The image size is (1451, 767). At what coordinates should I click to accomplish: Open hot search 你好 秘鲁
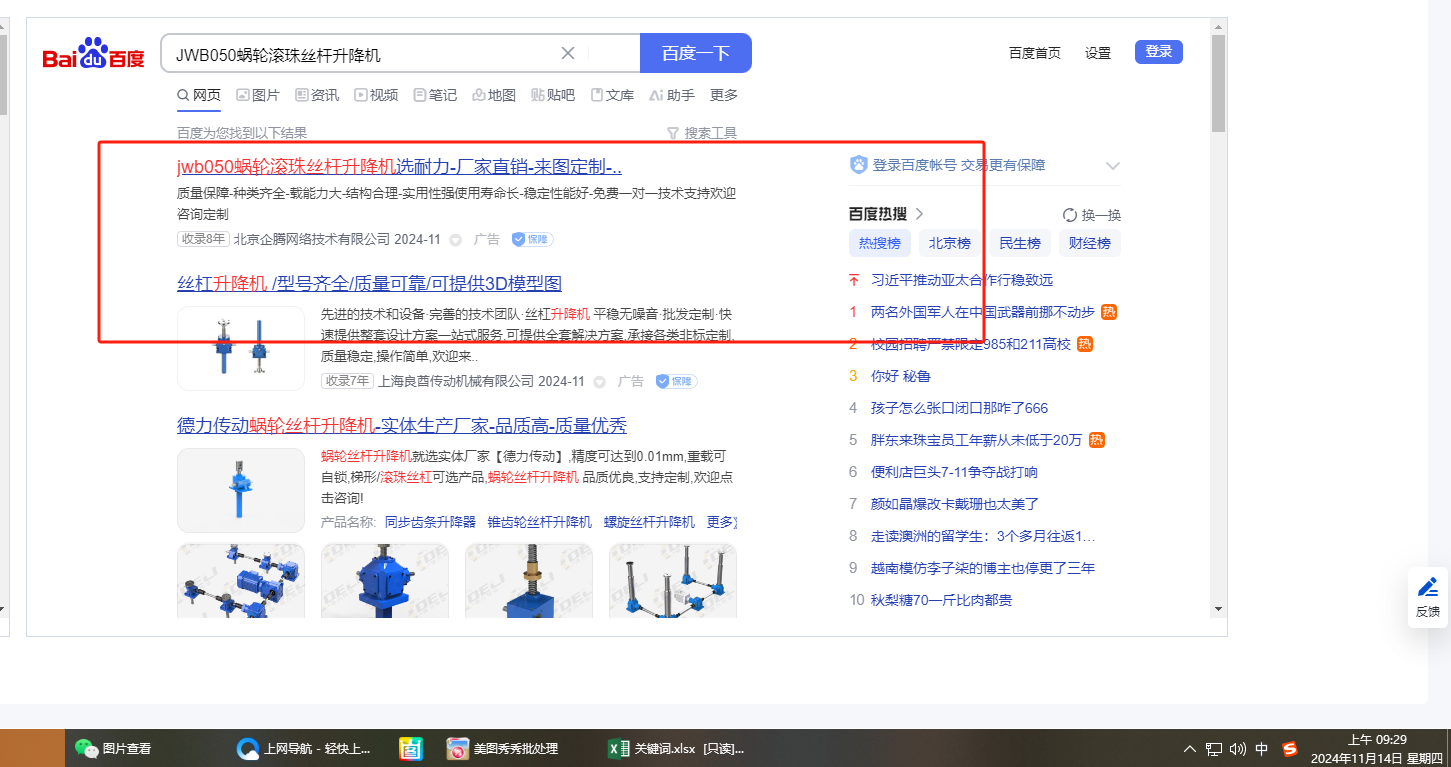(901, 376)
